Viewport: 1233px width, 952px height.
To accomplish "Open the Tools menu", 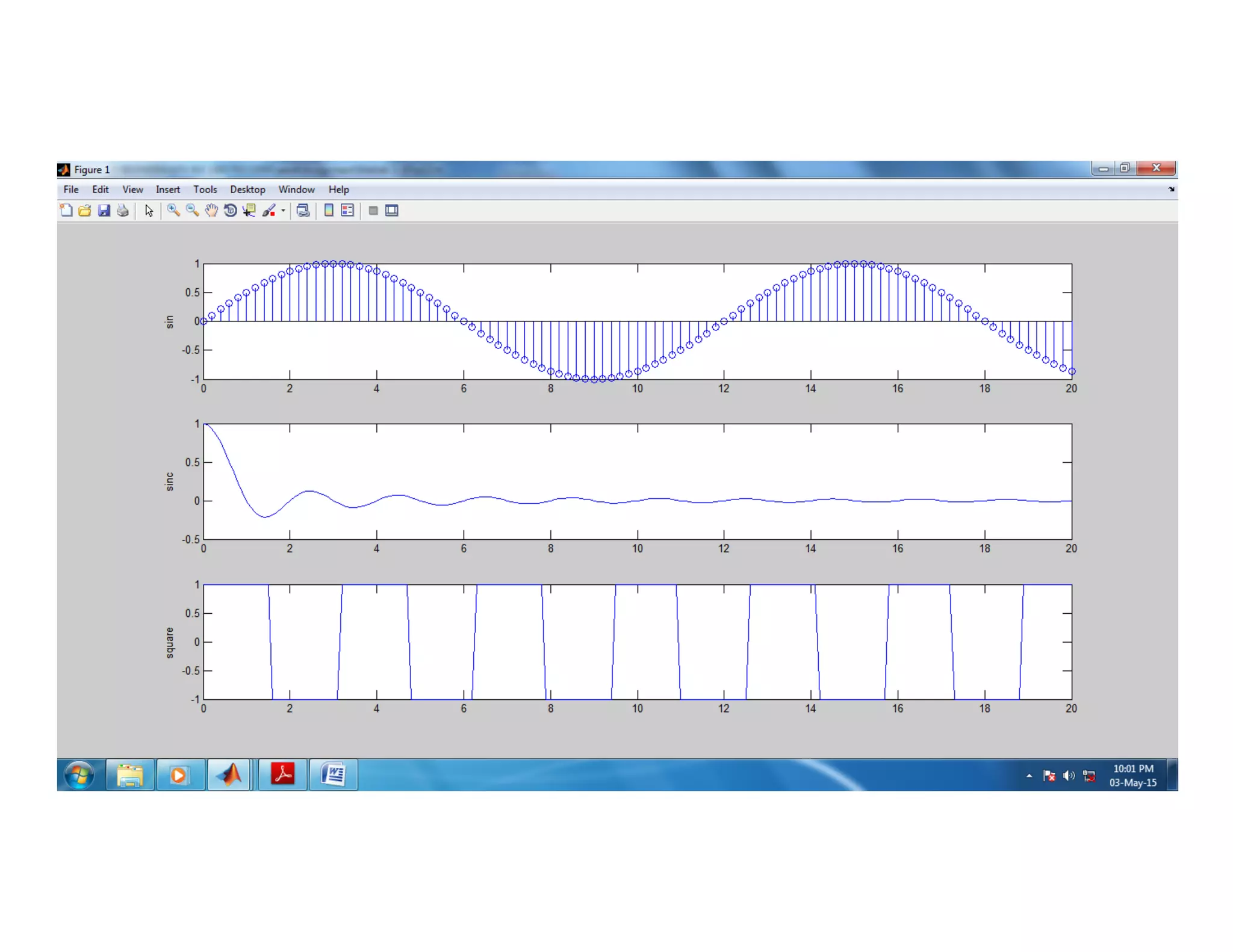I will [x=205, y=190].
